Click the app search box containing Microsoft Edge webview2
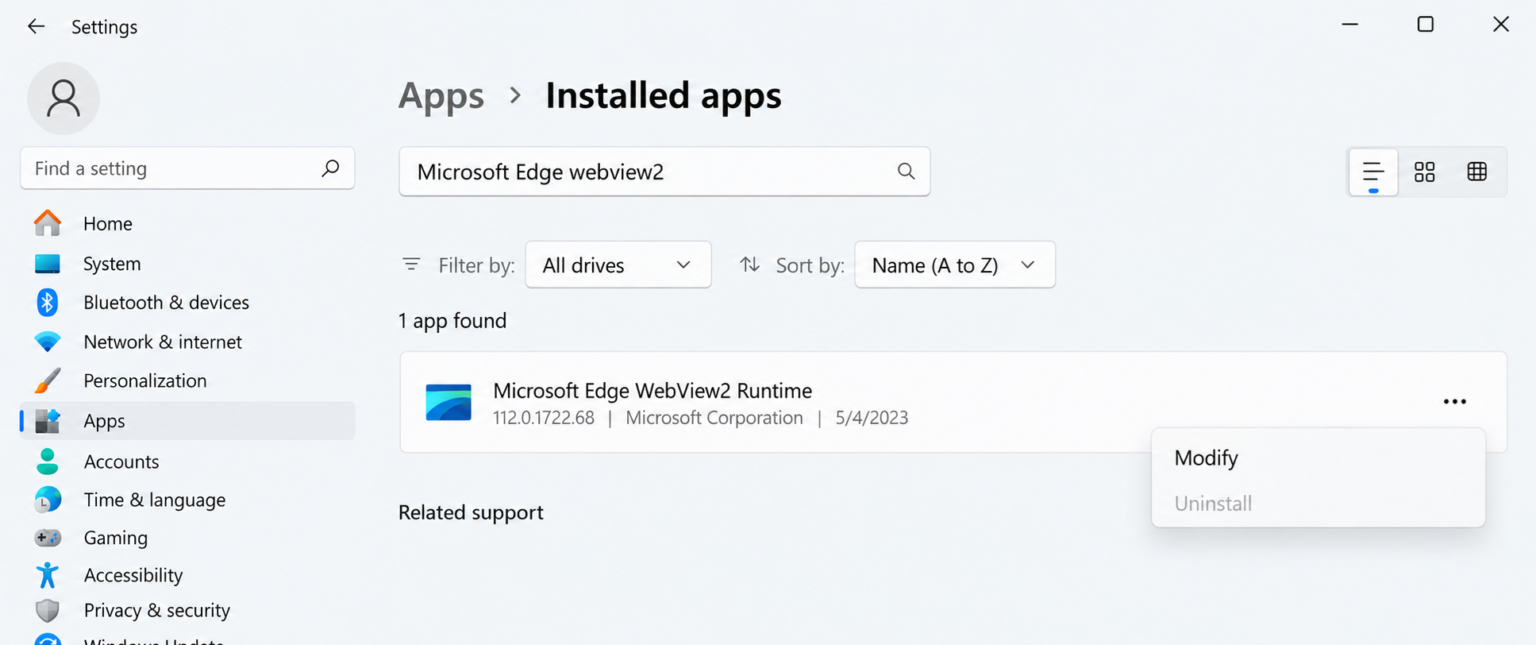1536x645 pixels. click(x=664, y=171)
